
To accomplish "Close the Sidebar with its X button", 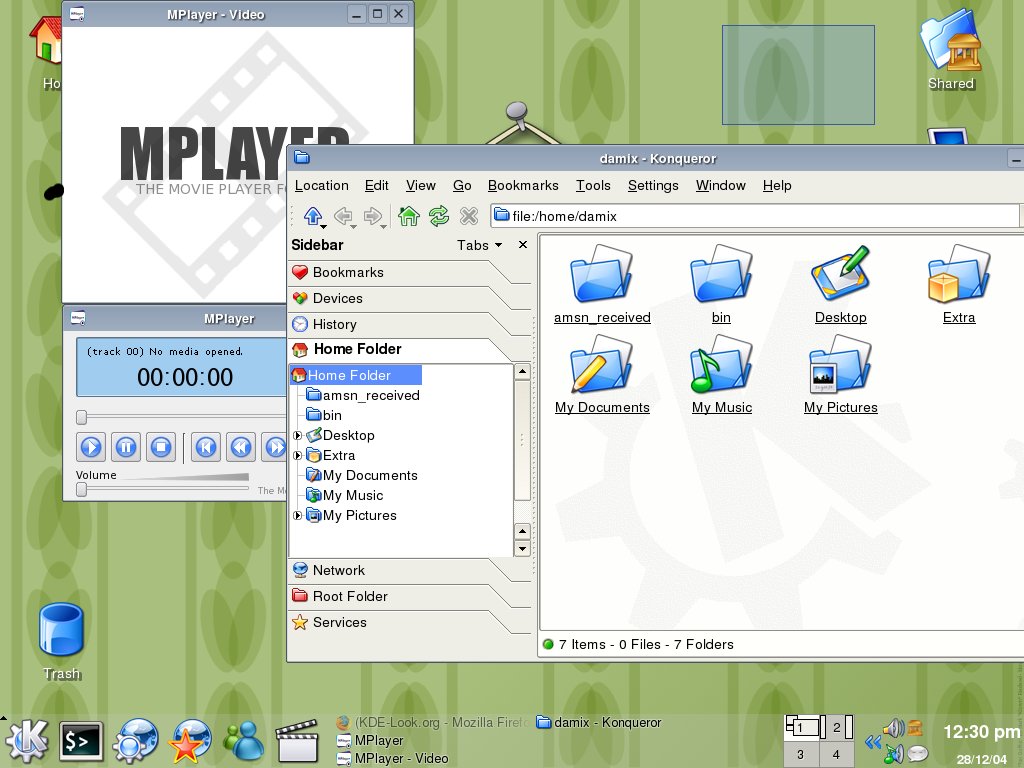I will [522, 245].
